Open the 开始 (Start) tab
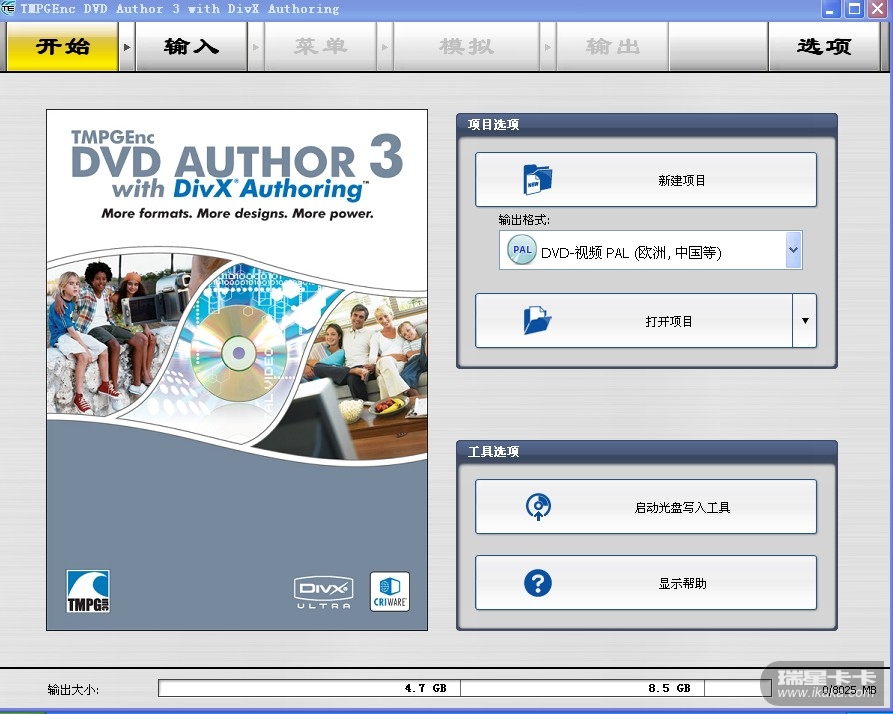 pos(62,47)
